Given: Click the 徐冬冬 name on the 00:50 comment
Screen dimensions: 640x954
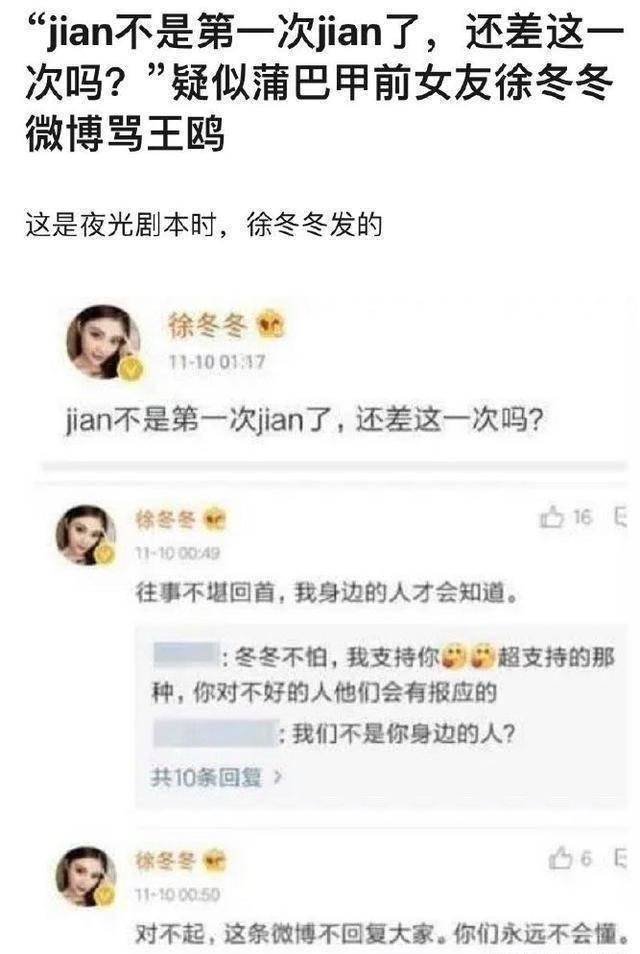Looking at the screenshot, I should 166,862.
